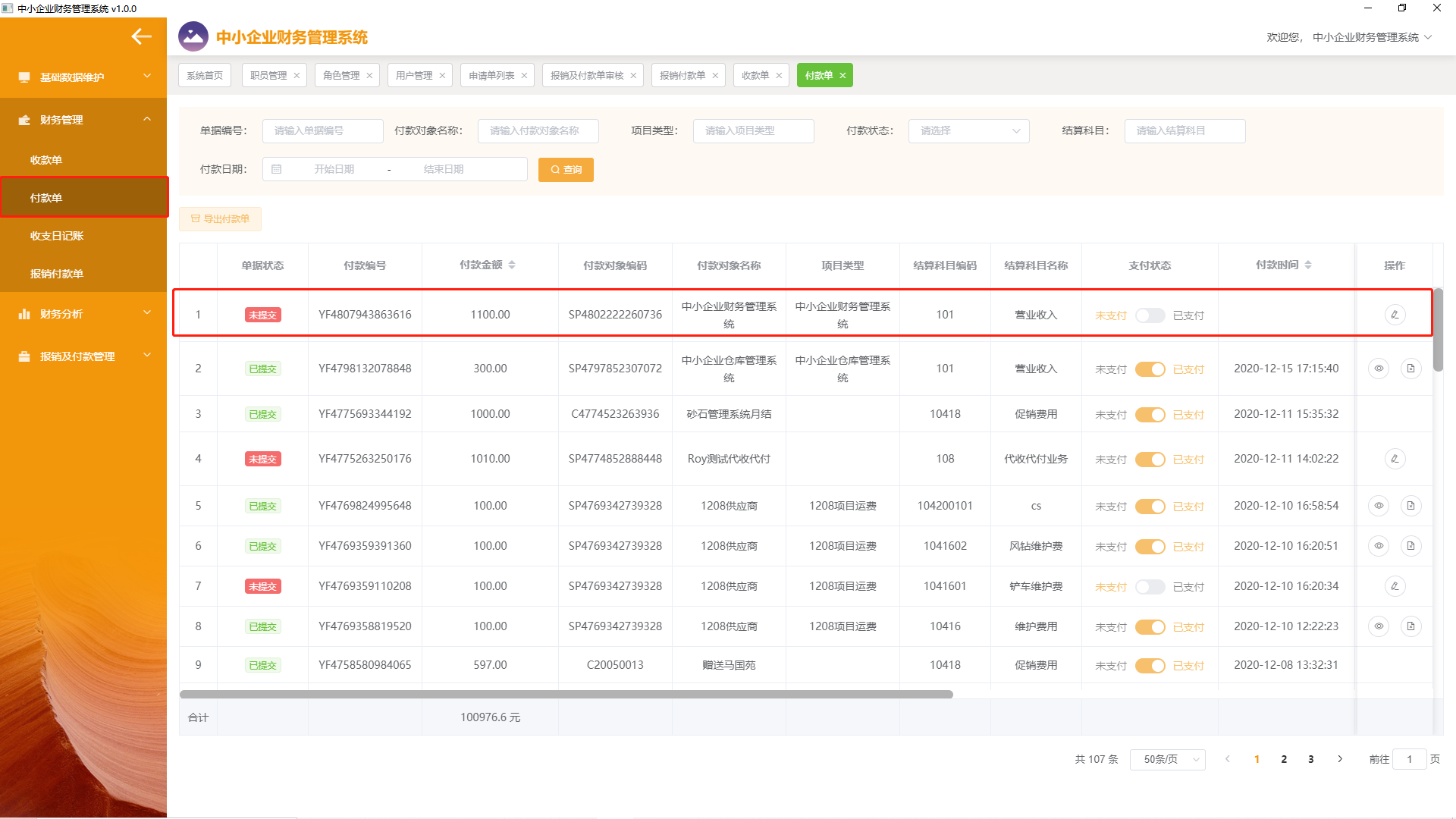Click document icon for YF4769359391360 row
The height and width of the screenshot is (819, 1456).
click(1410, 546)
